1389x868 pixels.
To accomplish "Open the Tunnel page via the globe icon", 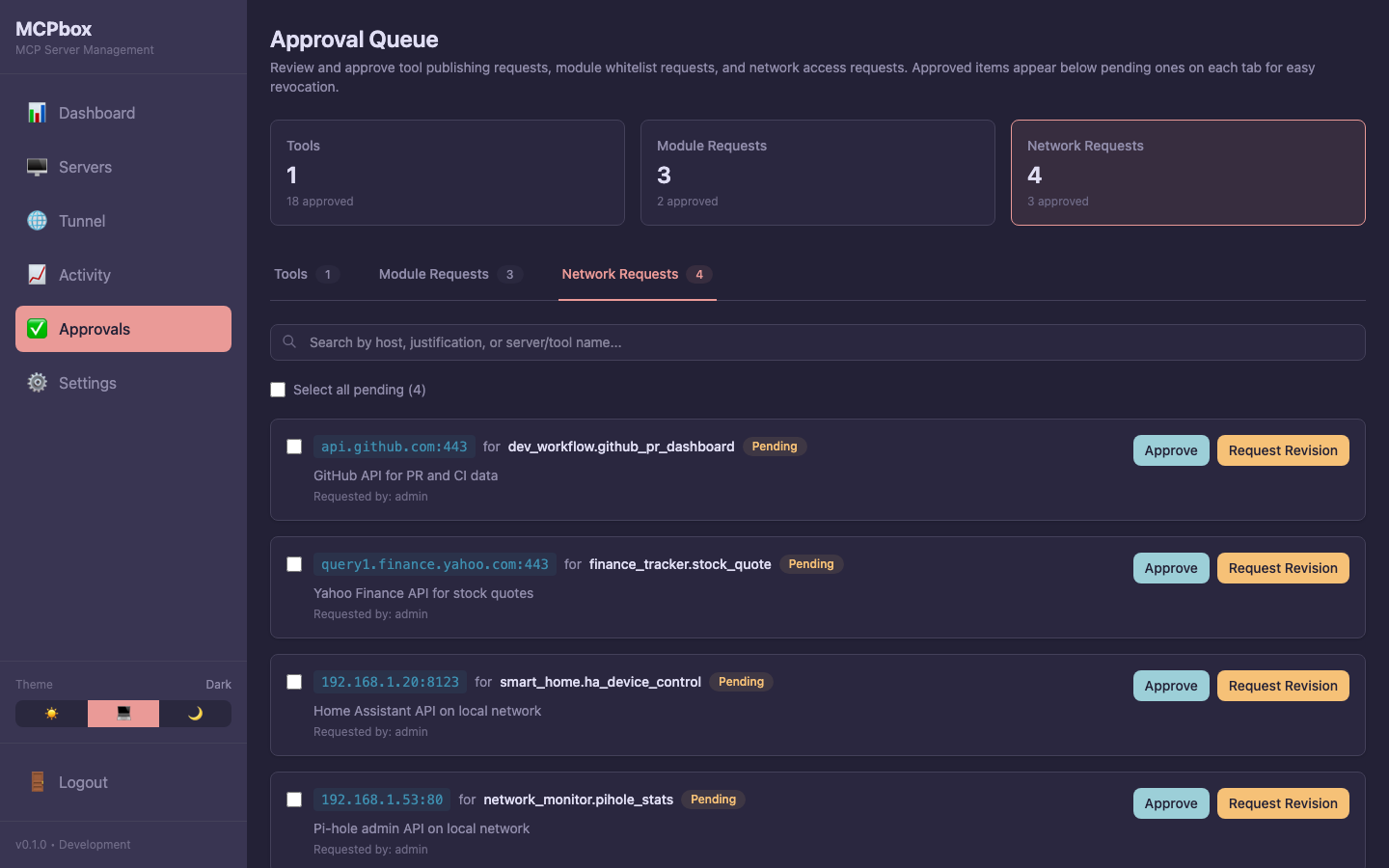I will click(x=37, y=221).
